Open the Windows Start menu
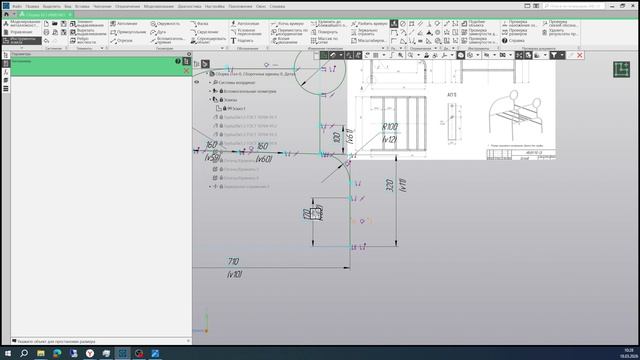The image size is (640, 360). pos(8,353)
